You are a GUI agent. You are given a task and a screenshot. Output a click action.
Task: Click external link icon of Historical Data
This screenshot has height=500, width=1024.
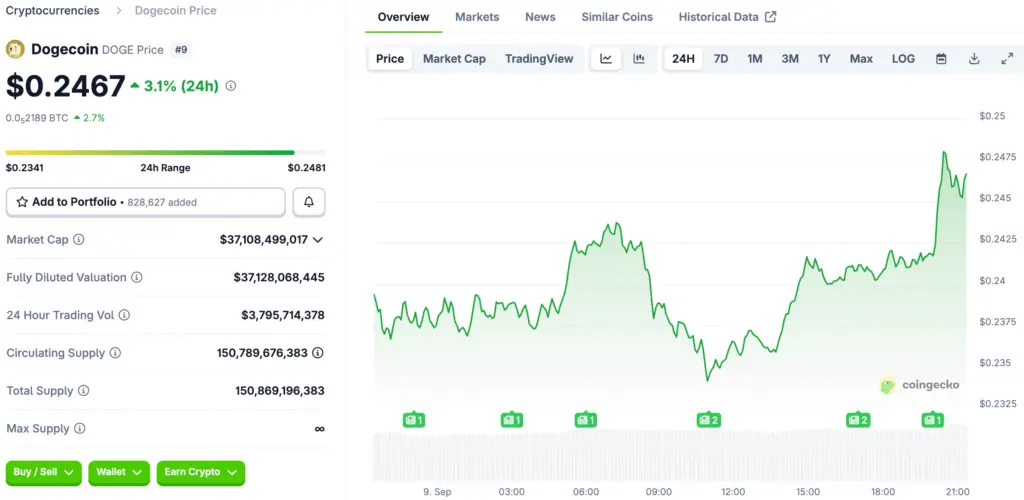click(x=771, y=17)
